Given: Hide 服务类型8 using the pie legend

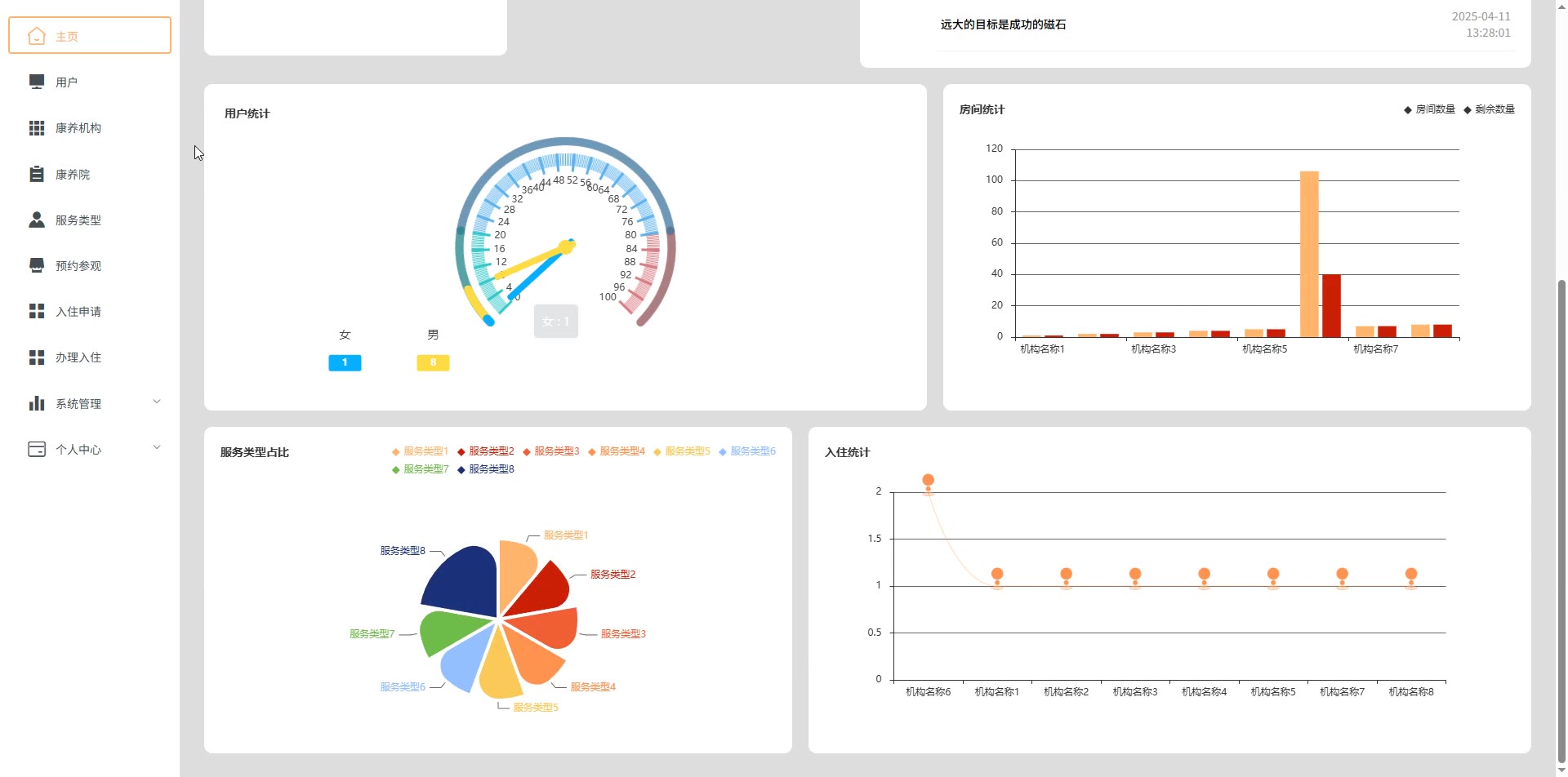Looking at the screenshot, I should 485,469.
